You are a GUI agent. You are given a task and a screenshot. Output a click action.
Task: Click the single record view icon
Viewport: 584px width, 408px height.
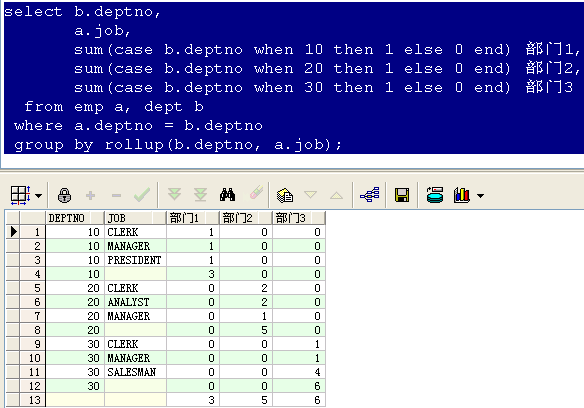[x=285, y=195]
